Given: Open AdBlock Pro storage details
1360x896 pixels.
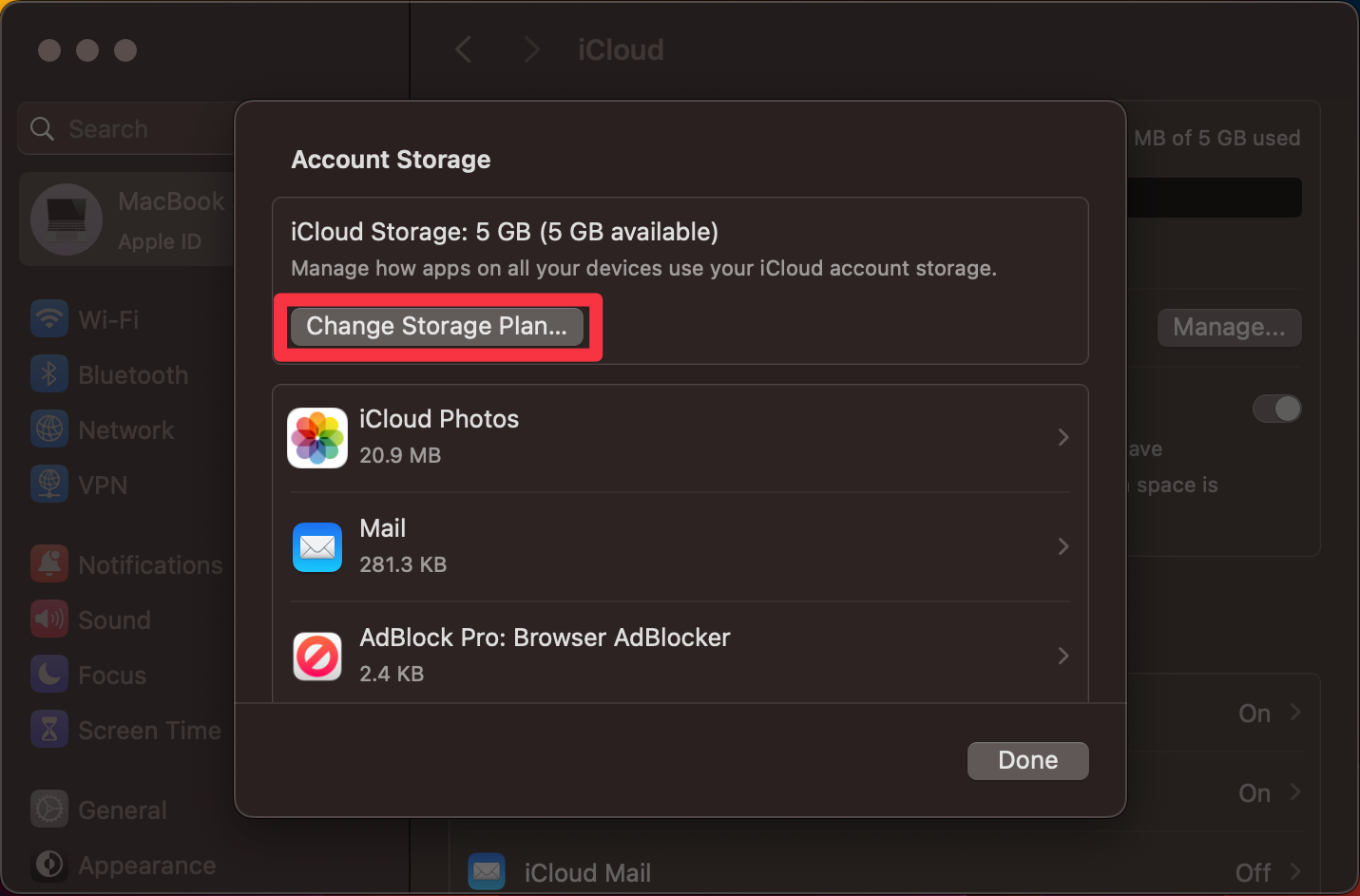Looking at the screenshot, I should (x=1063, y=656).
